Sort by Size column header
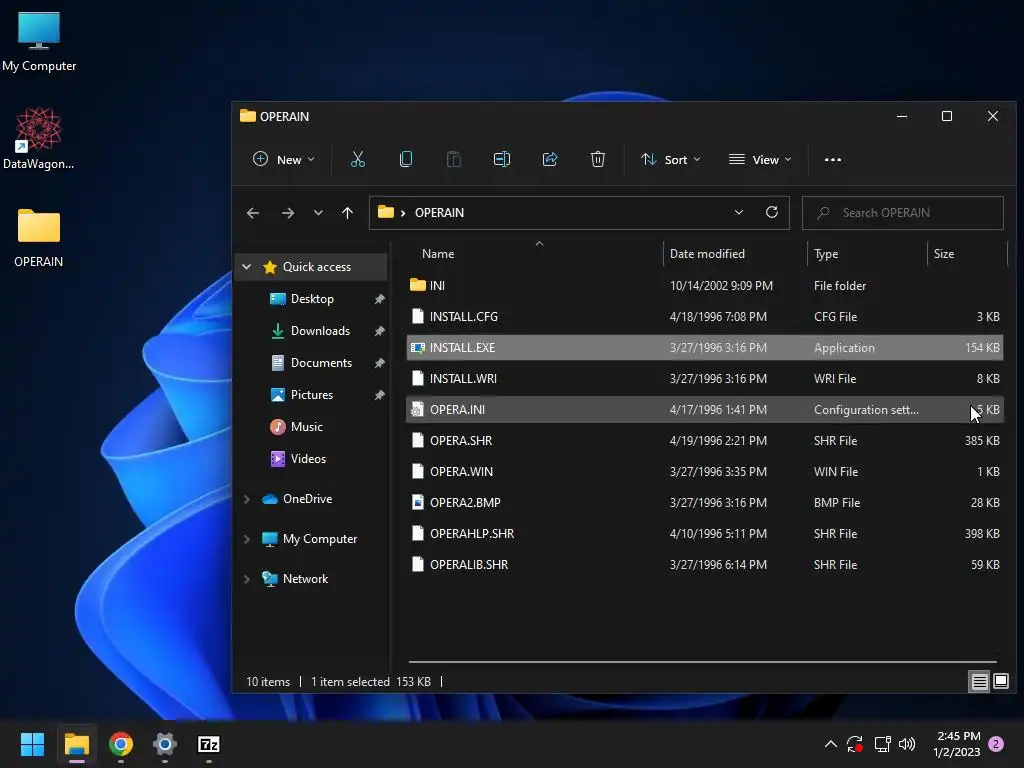Viewport: 1024px width, 768px height. pyautogui.click(x=967, y=254)
